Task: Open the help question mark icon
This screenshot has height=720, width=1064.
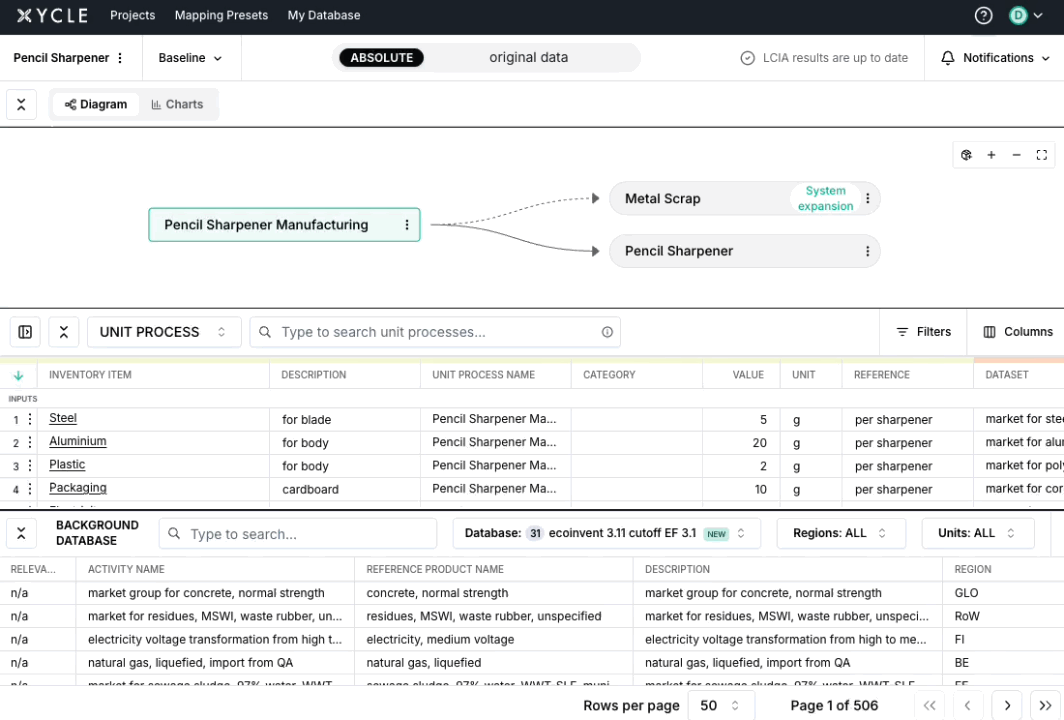Action: coord(983,15)
